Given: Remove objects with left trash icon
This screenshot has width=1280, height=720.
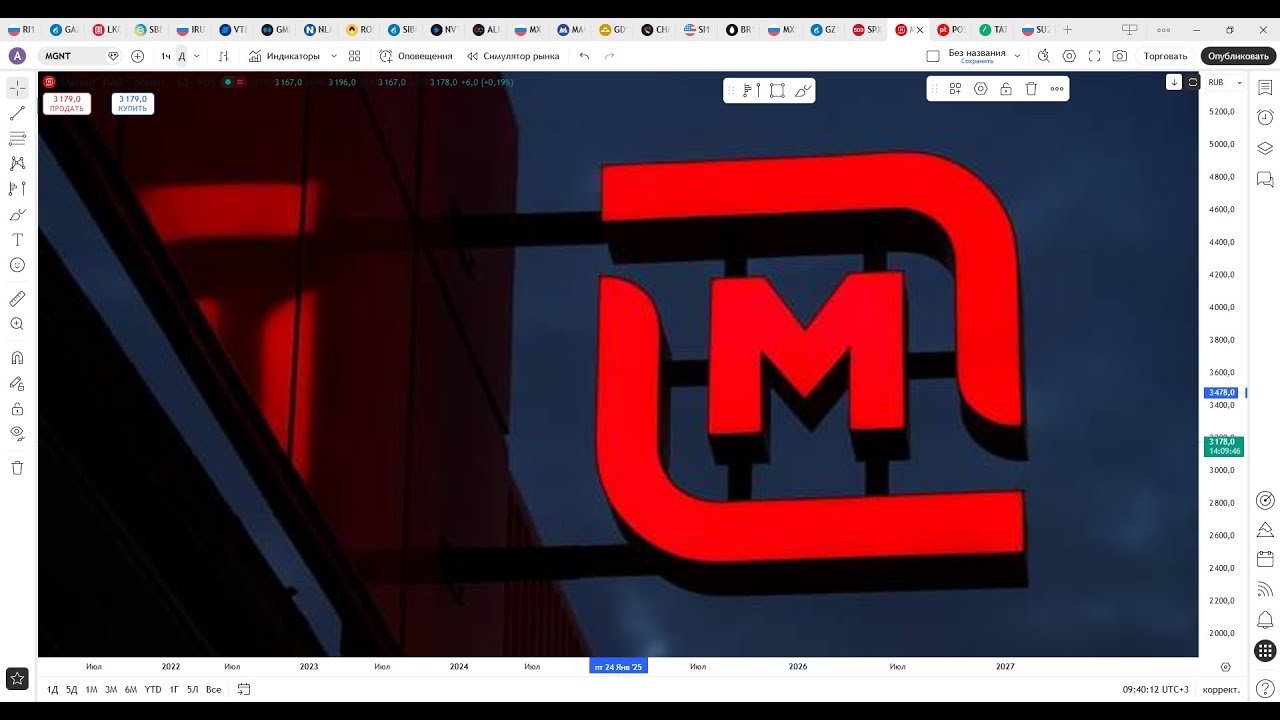Looking at the screenshot, I should (17, 467).
